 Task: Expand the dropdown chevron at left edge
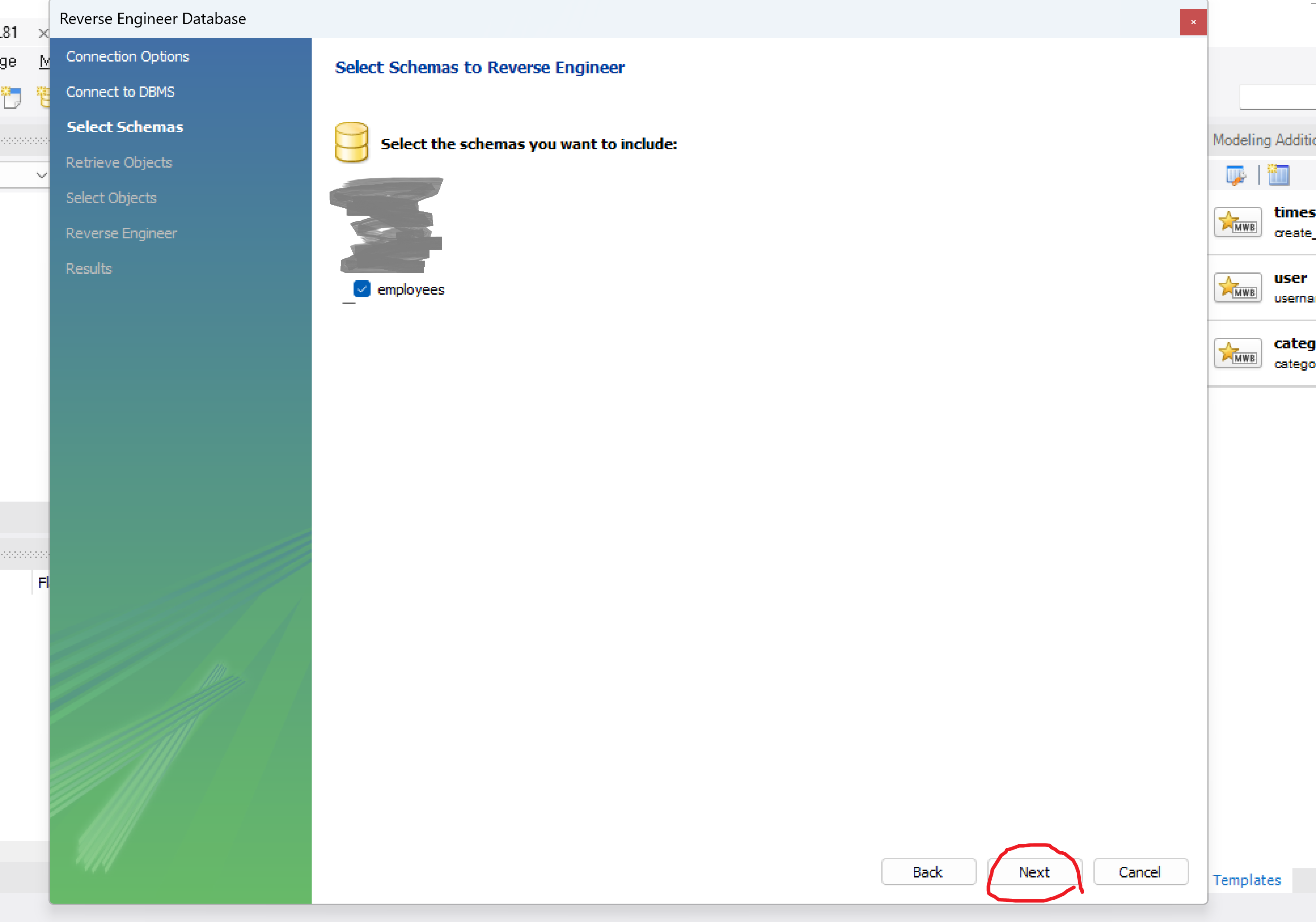(41, 175)
